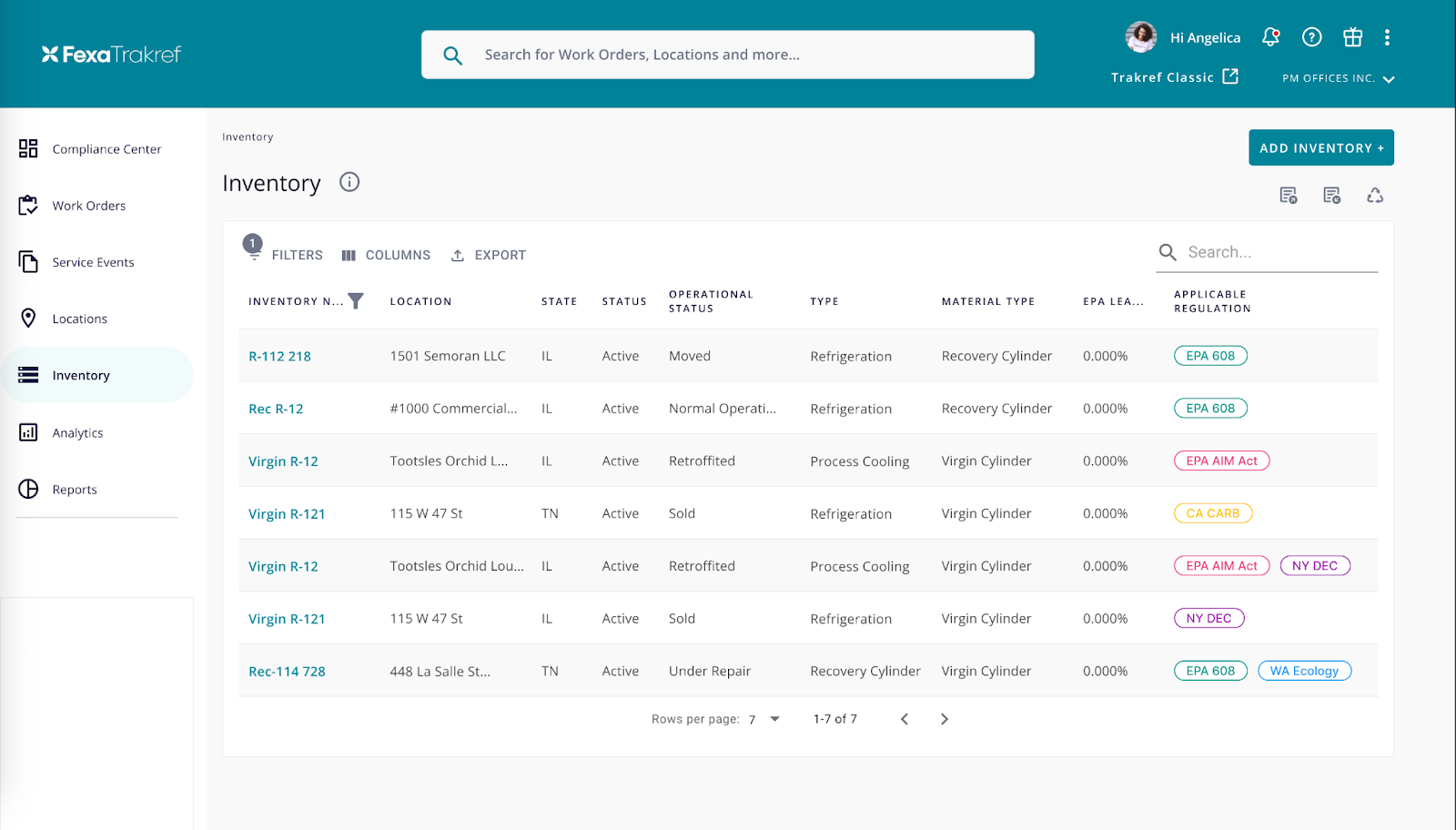
Task: Open the Rows per page dropdown
Action: tap(765, 719)
